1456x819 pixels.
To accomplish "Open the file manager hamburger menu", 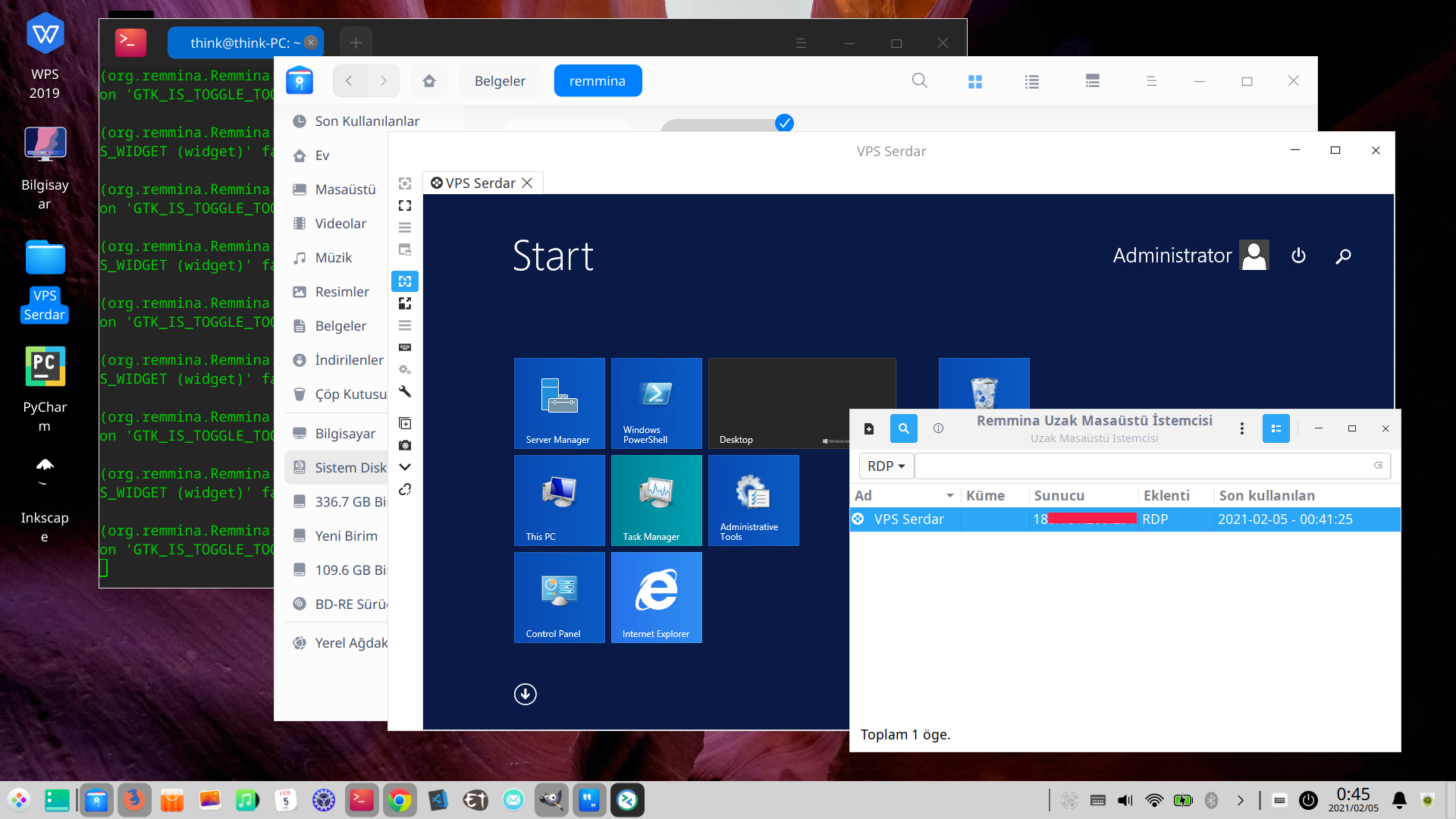I will point(1151,81).
